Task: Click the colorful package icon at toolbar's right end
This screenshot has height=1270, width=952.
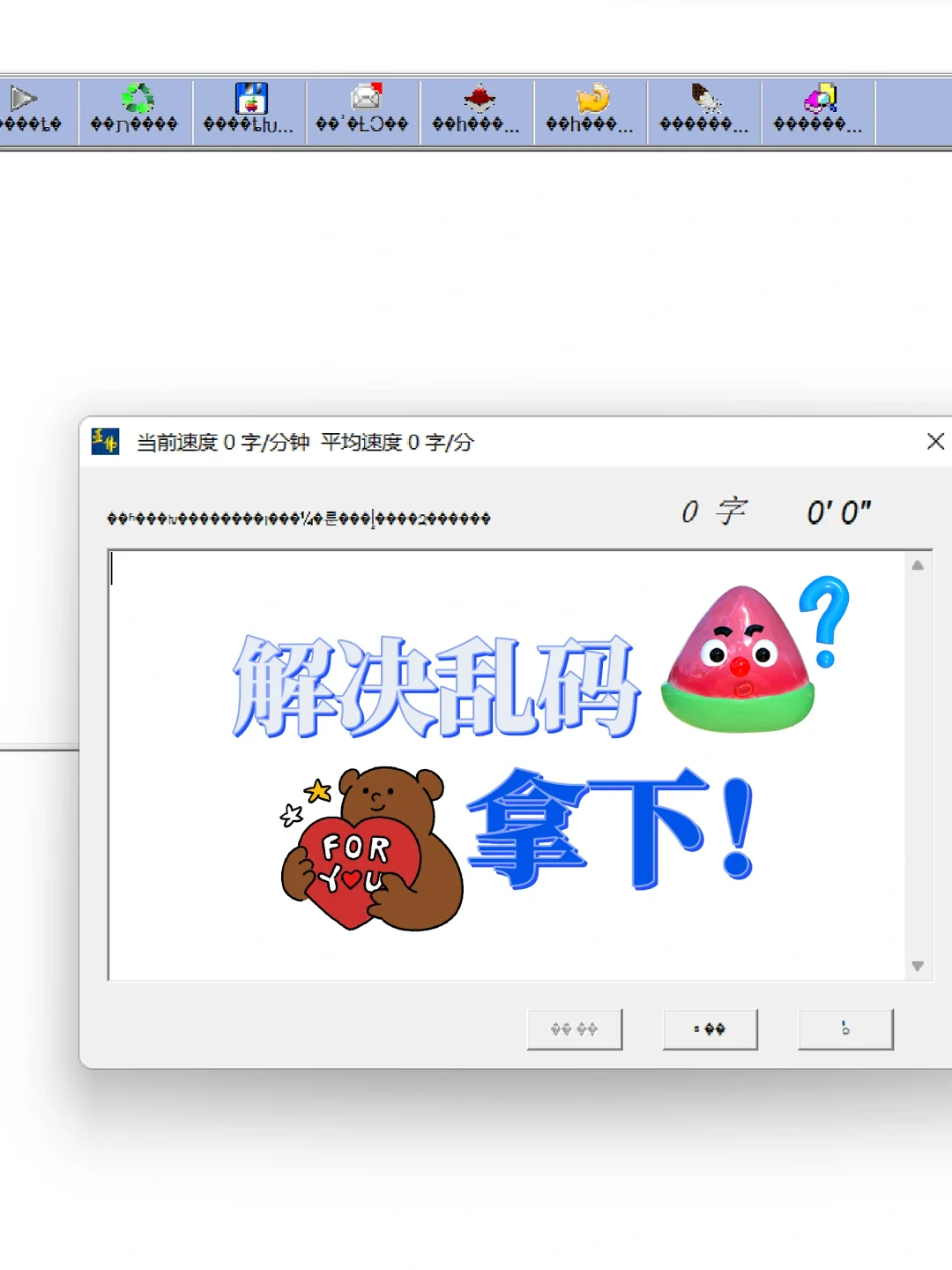Action: 820,97
